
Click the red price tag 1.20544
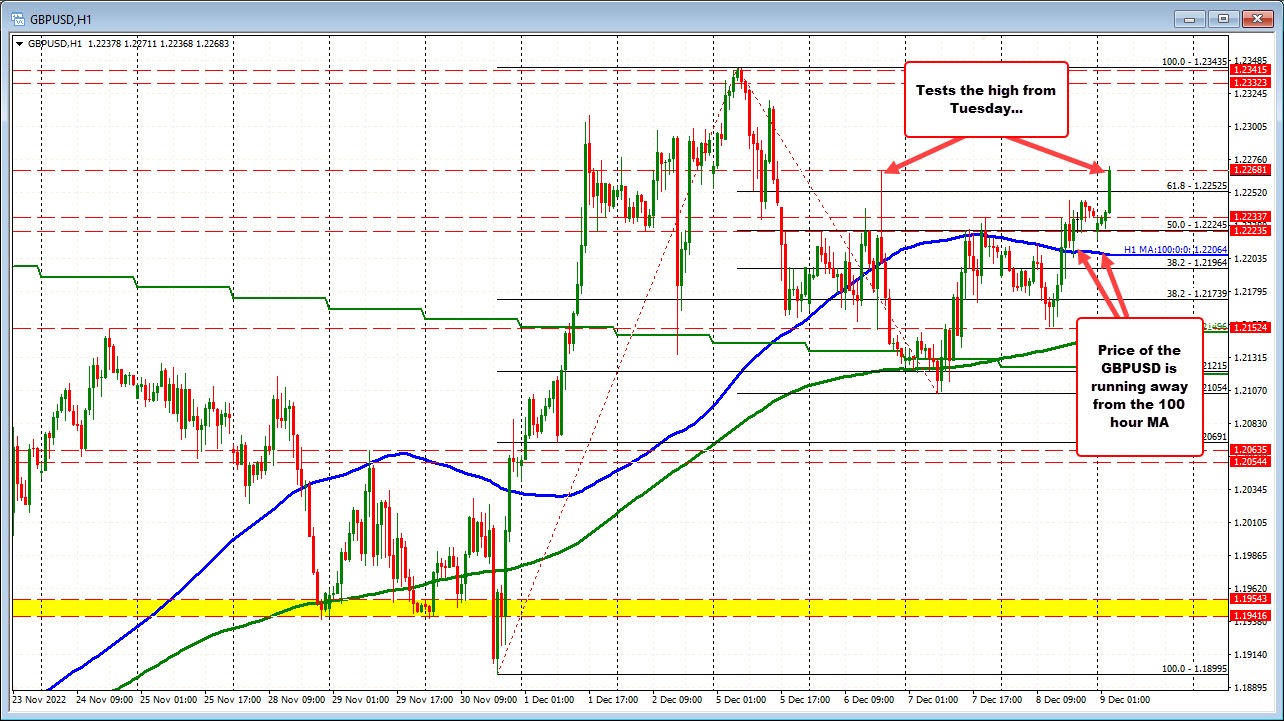[x=1252, y=462]
